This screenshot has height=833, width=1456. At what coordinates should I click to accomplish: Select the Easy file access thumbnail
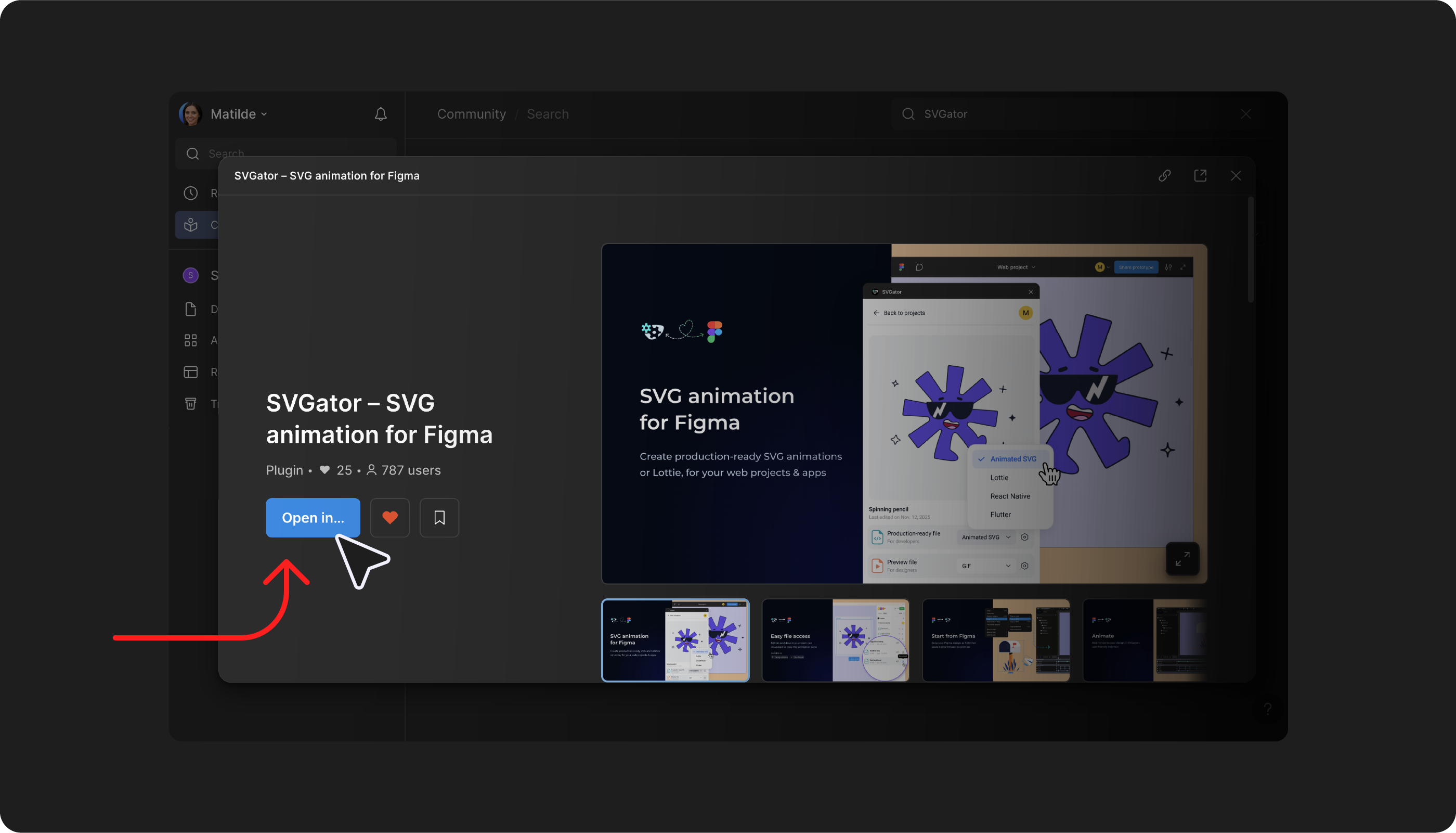[835, 639]
